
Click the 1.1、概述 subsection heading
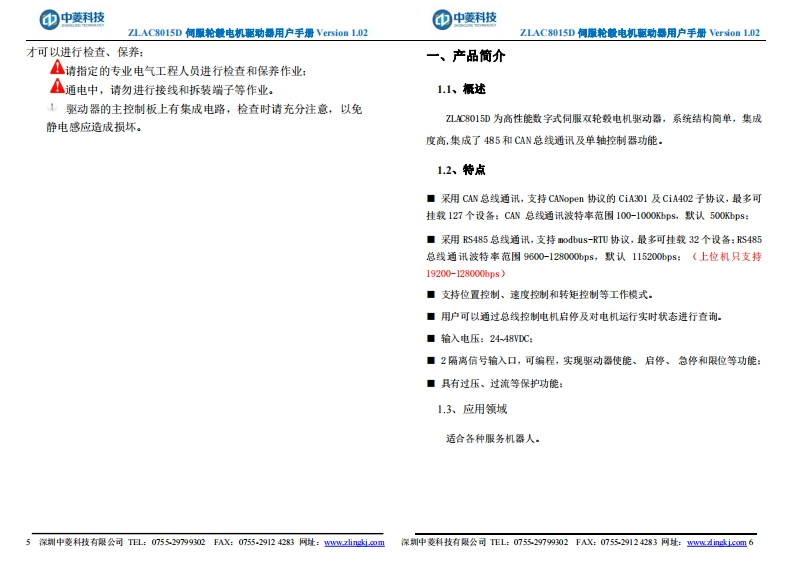461,90
